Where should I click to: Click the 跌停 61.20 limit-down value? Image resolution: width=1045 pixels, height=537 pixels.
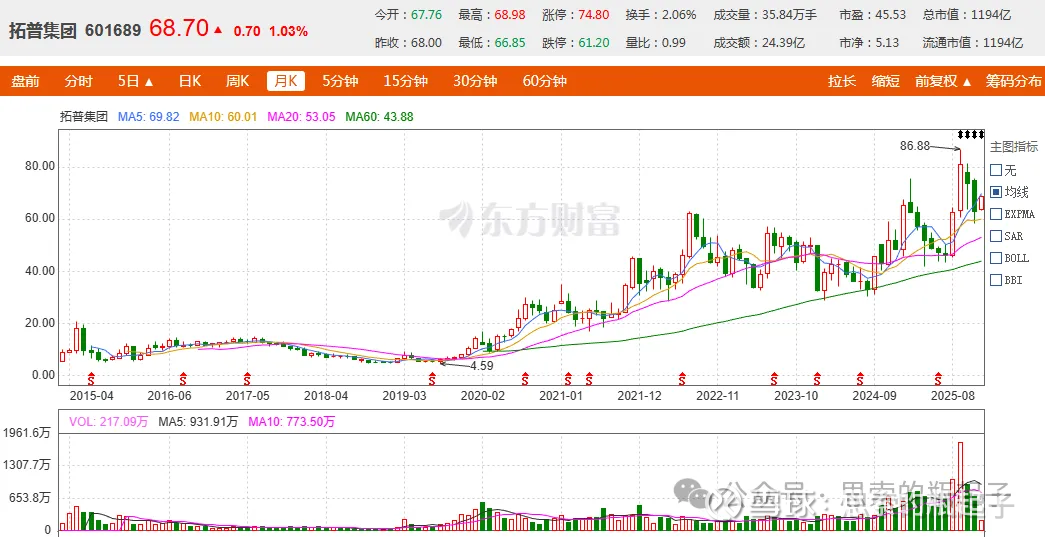tap(593, 43)
